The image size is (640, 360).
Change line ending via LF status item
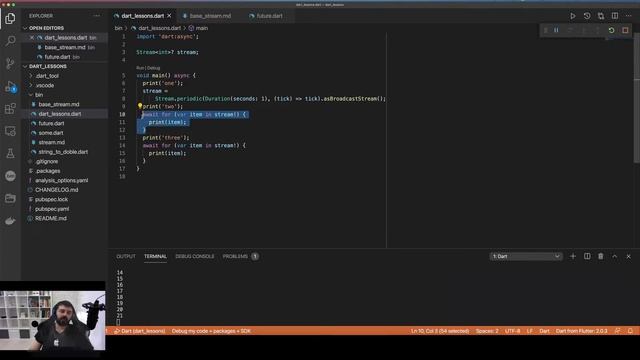coord(529,331)
